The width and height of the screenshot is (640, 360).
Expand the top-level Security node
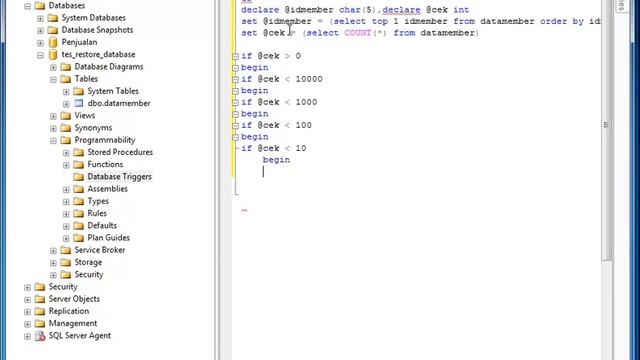pyautogui.click(x=27, y=287)
